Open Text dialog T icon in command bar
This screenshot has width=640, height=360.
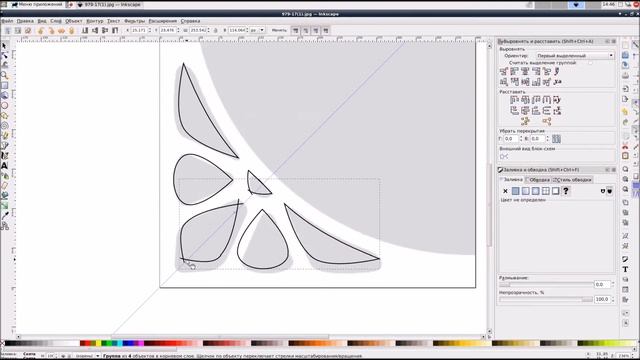point(625,269)
